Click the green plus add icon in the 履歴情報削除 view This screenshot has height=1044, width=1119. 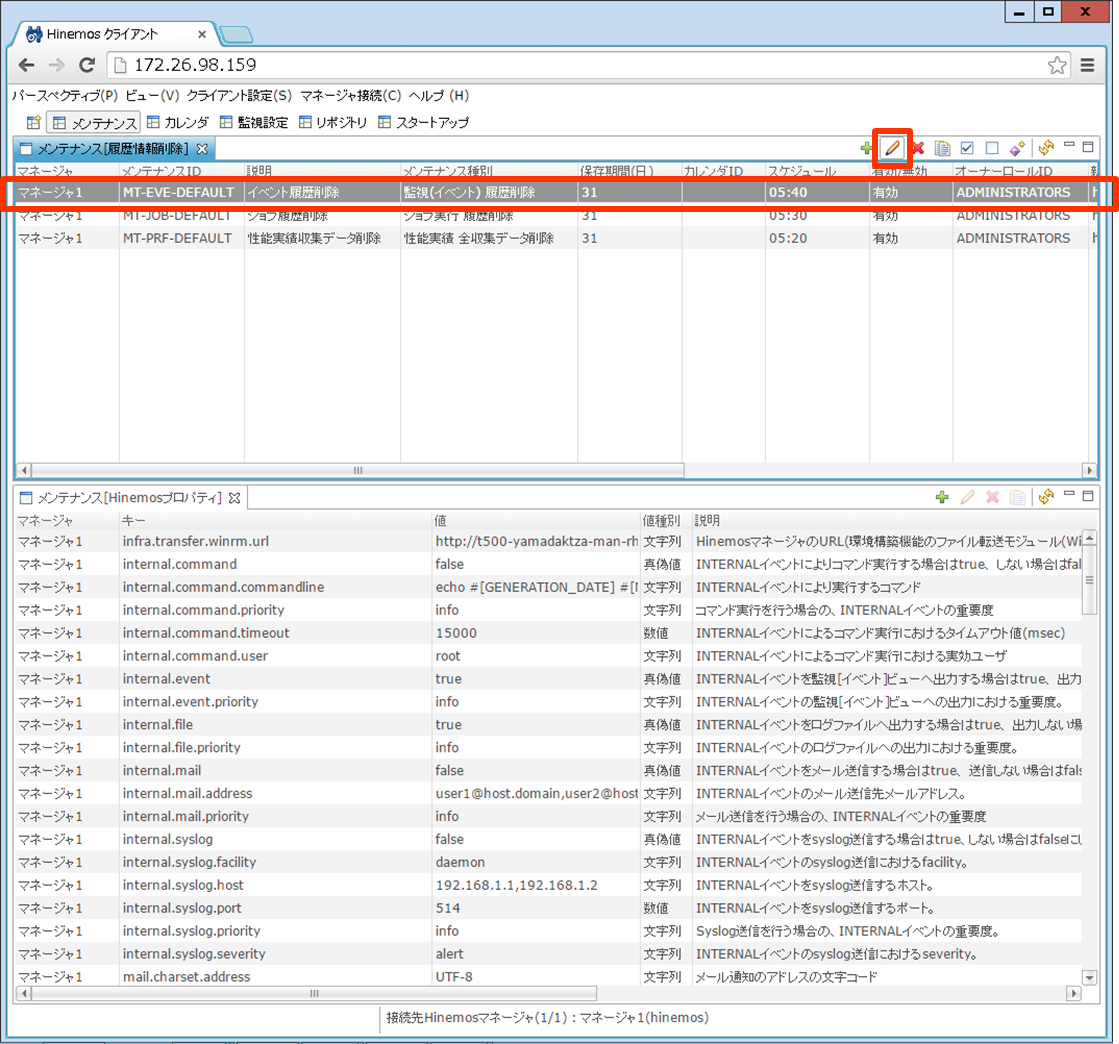866,148
